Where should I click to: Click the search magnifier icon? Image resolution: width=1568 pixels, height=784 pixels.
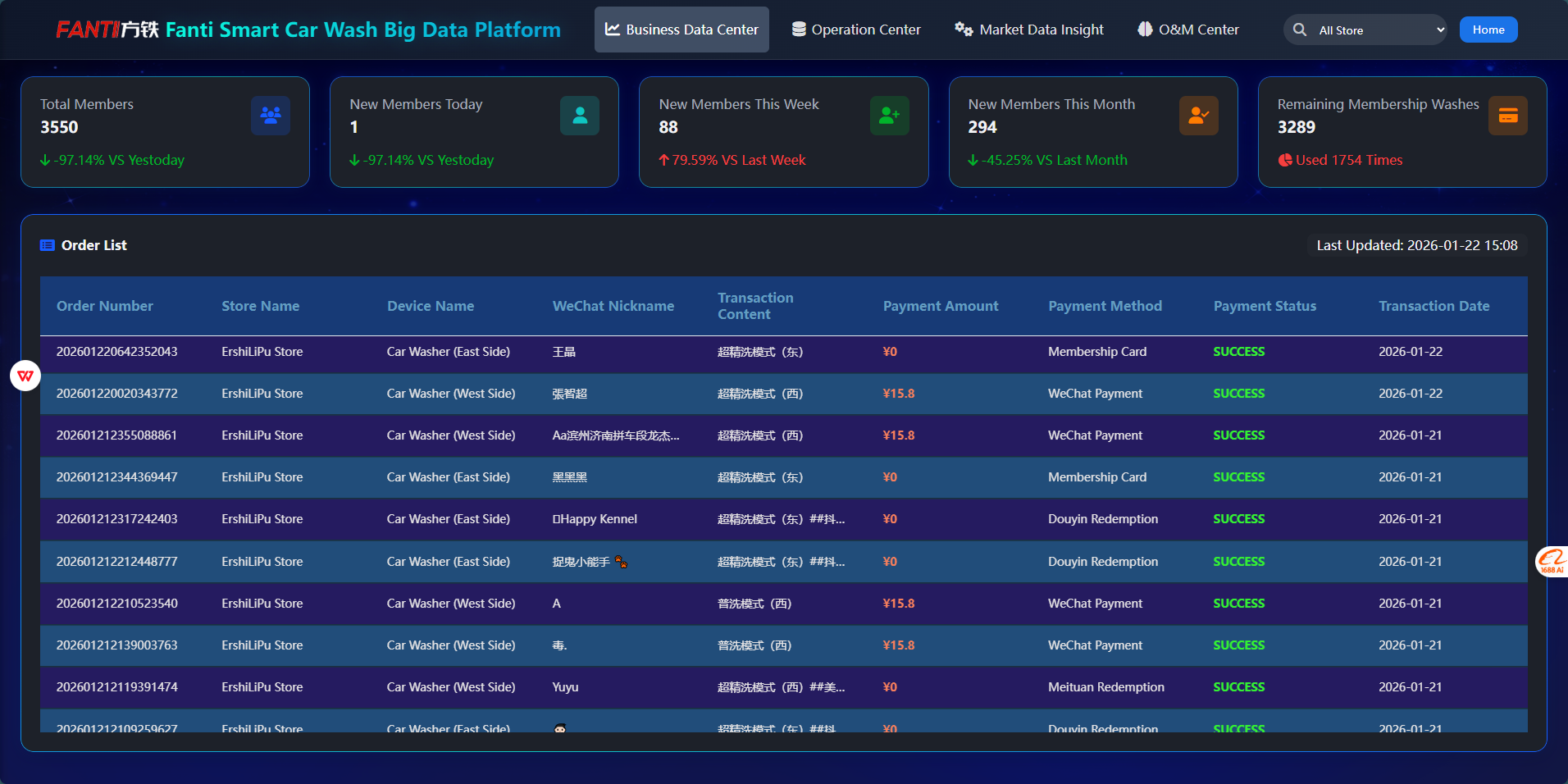tap(1300, 30)
